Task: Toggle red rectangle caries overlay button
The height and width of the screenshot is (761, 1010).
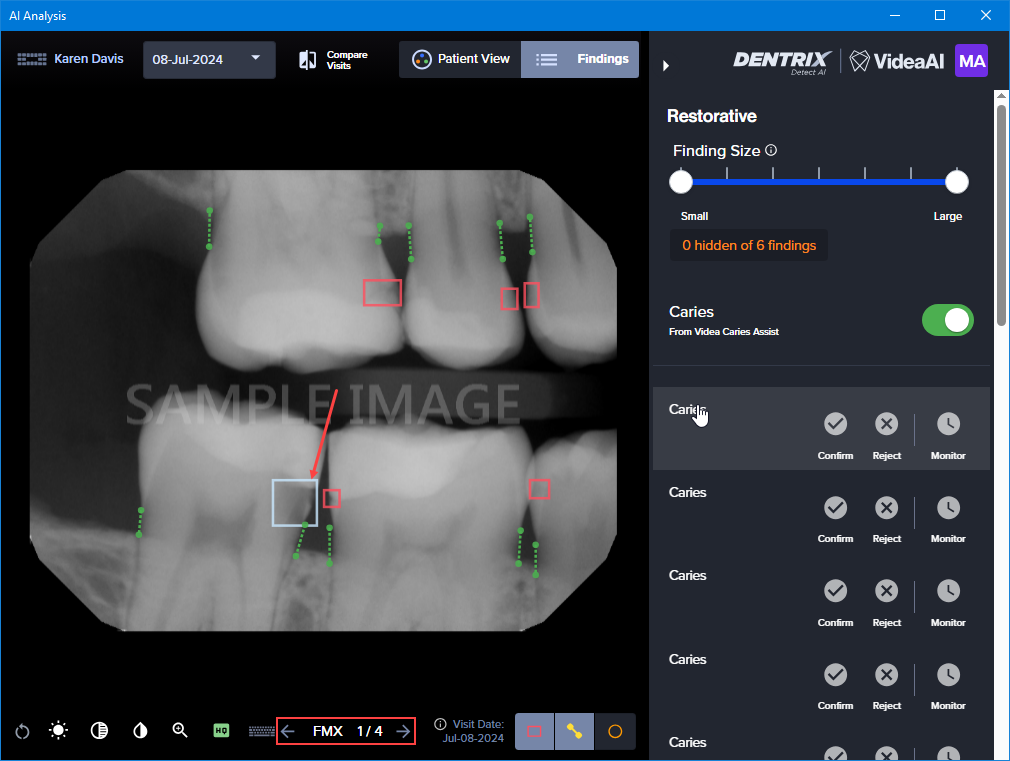Action: coord(535,731)
